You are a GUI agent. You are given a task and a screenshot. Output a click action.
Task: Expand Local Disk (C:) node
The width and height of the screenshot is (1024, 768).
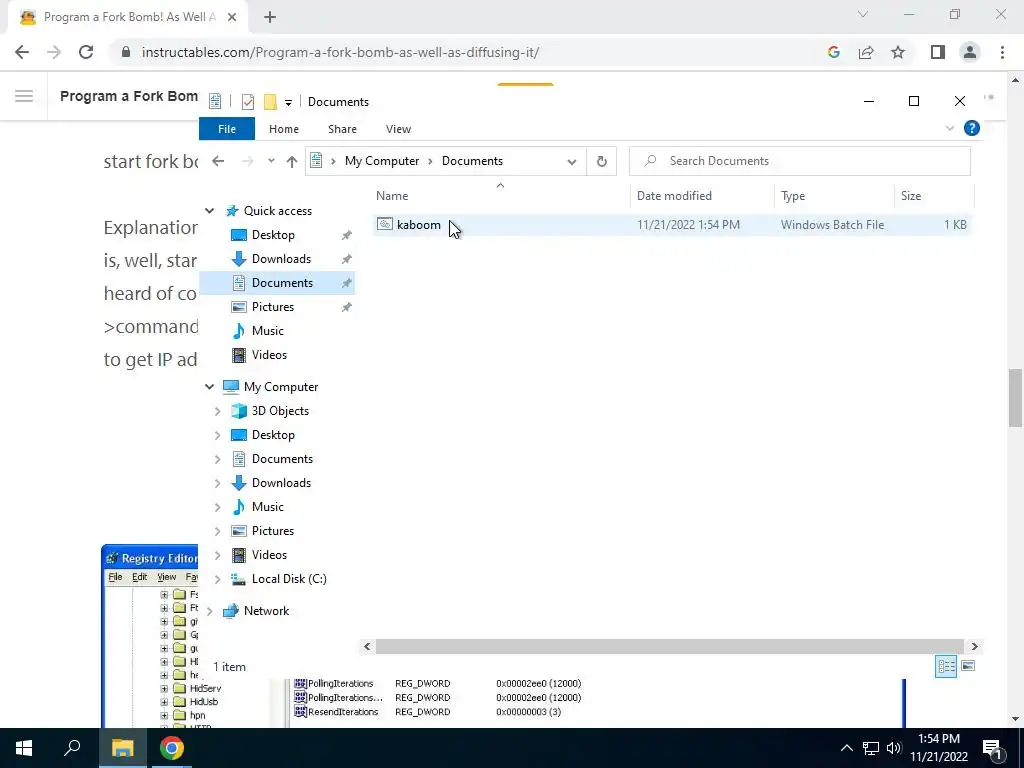tap(217, 579)
